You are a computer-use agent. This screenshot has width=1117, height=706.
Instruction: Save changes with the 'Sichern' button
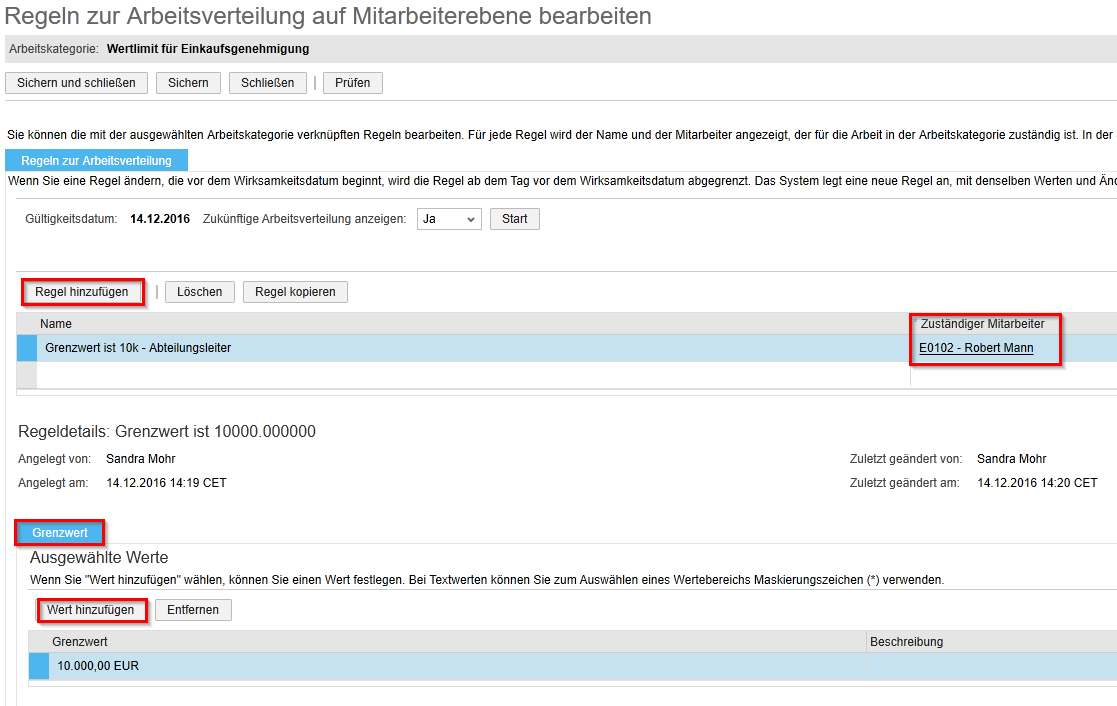pyautogui.click(x=188, y=83)
